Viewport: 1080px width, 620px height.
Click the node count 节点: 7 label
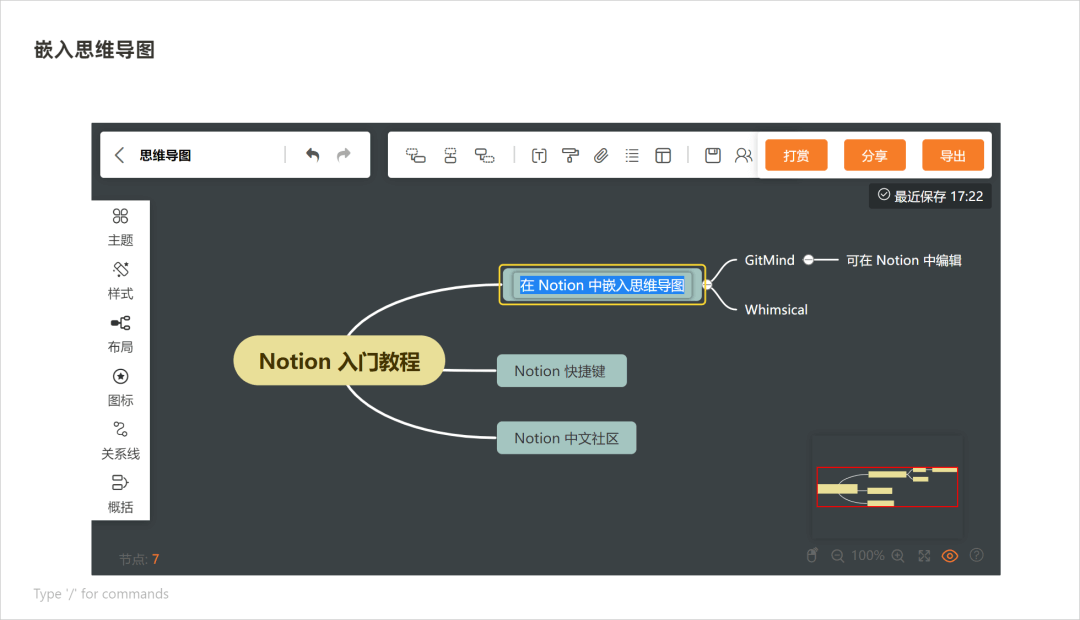pos(139,559)
